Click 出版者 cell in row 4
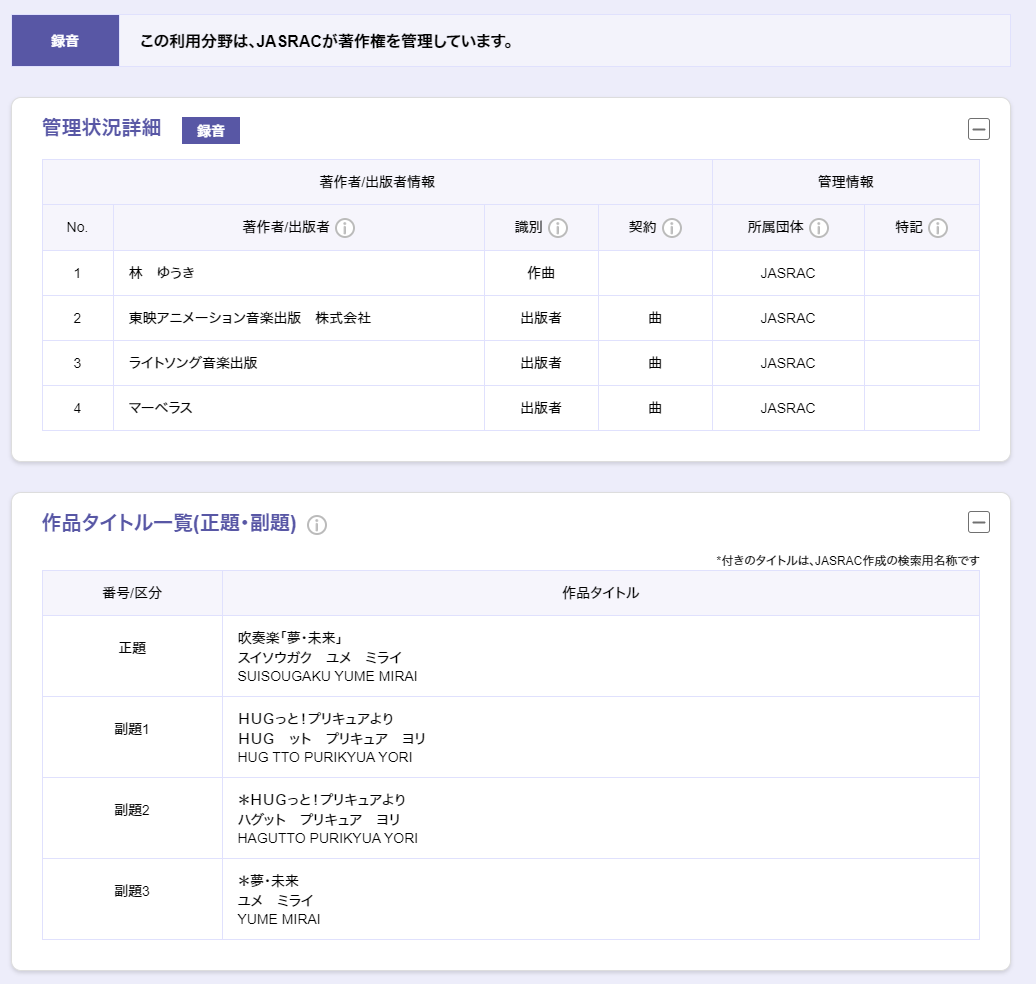 (541, 408)
